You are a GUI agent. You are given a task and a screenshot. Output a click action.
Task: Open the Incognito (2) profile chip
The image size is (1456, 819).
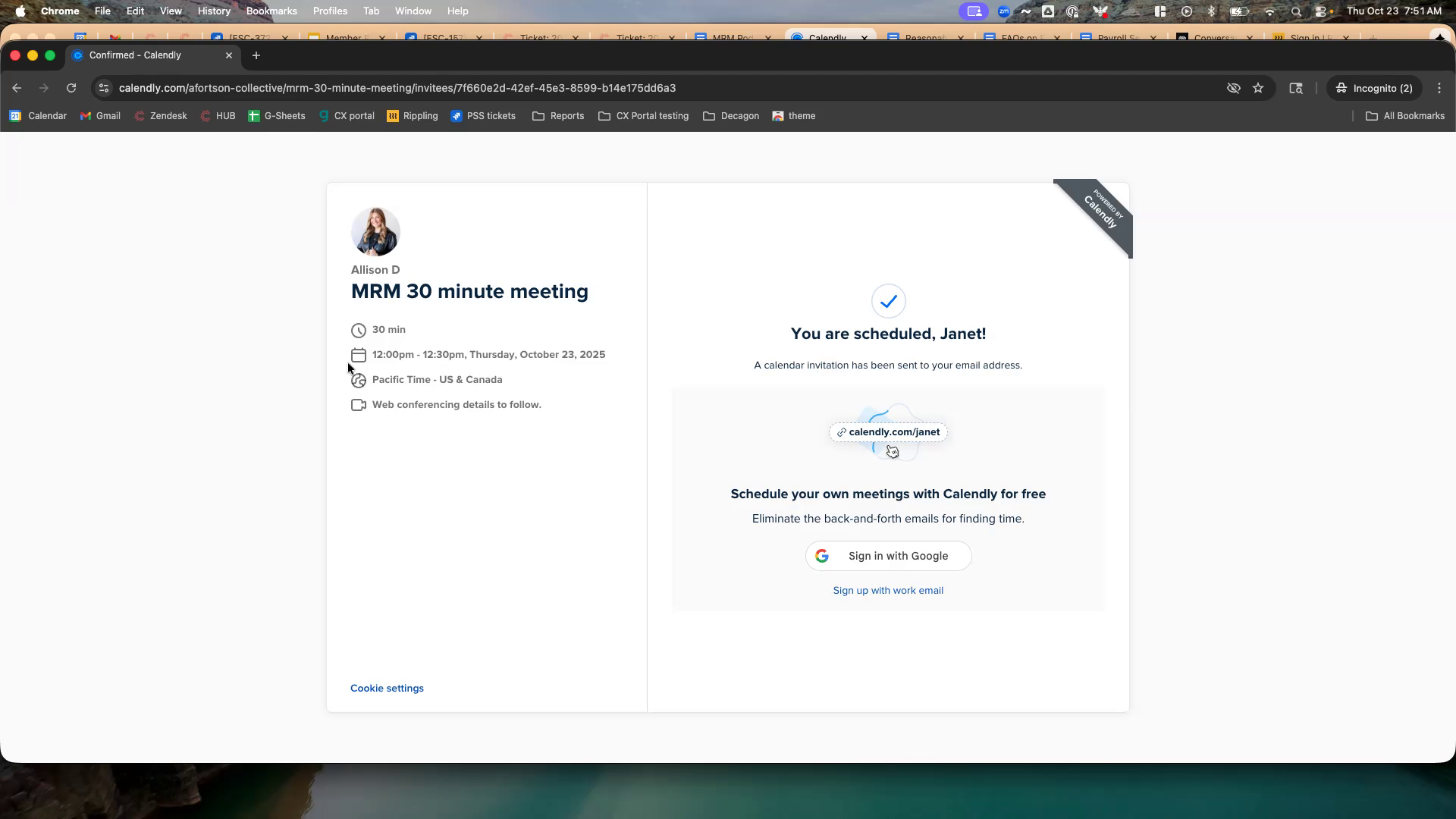(1374, 88)
